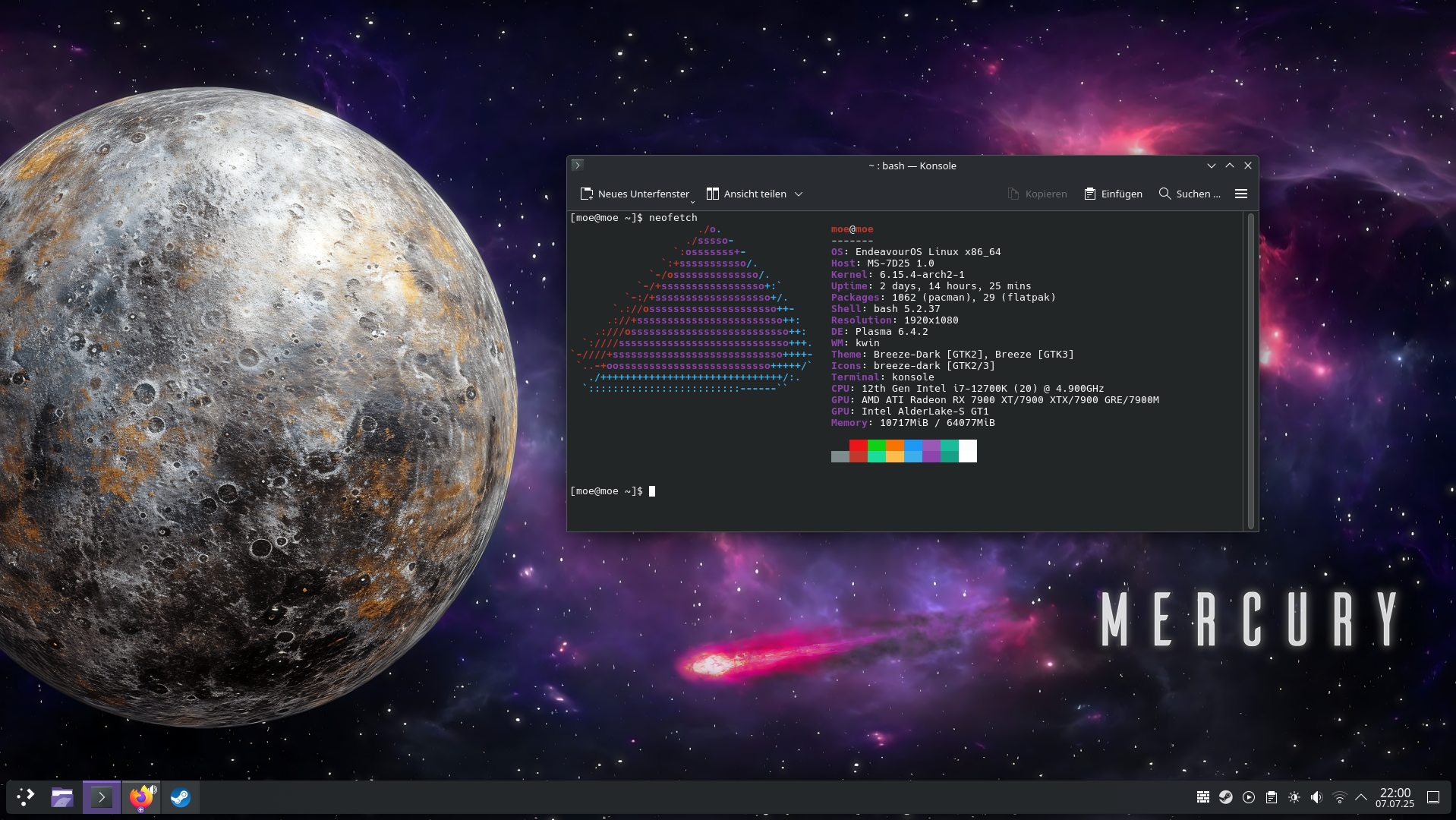
Task: Launch Steam from the taskbar
Action: pyautogui.click(x=181, y=797)
